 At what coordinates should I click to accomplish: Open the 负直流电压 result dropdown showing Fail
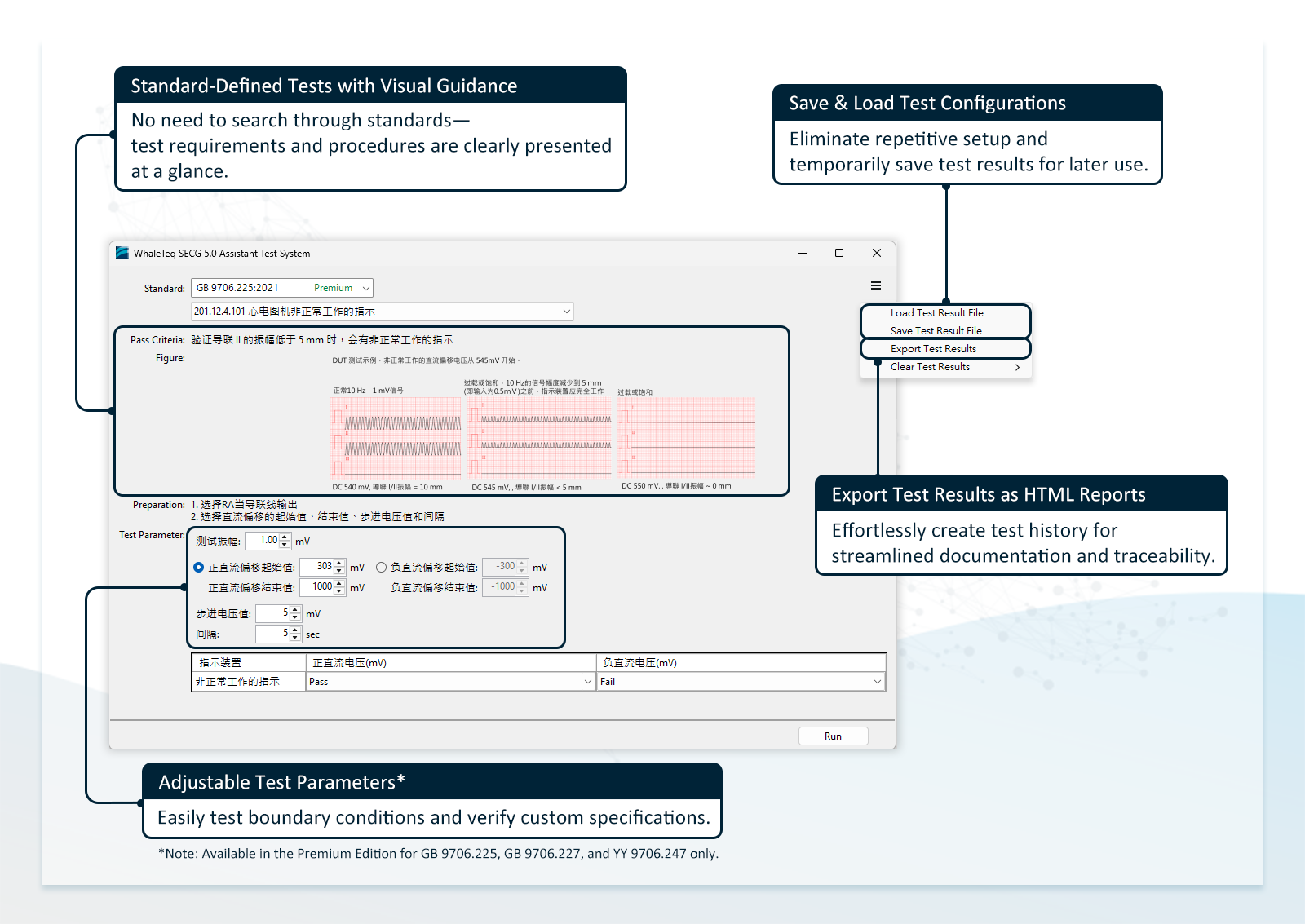pyautogui.click(x=741, y=682)
